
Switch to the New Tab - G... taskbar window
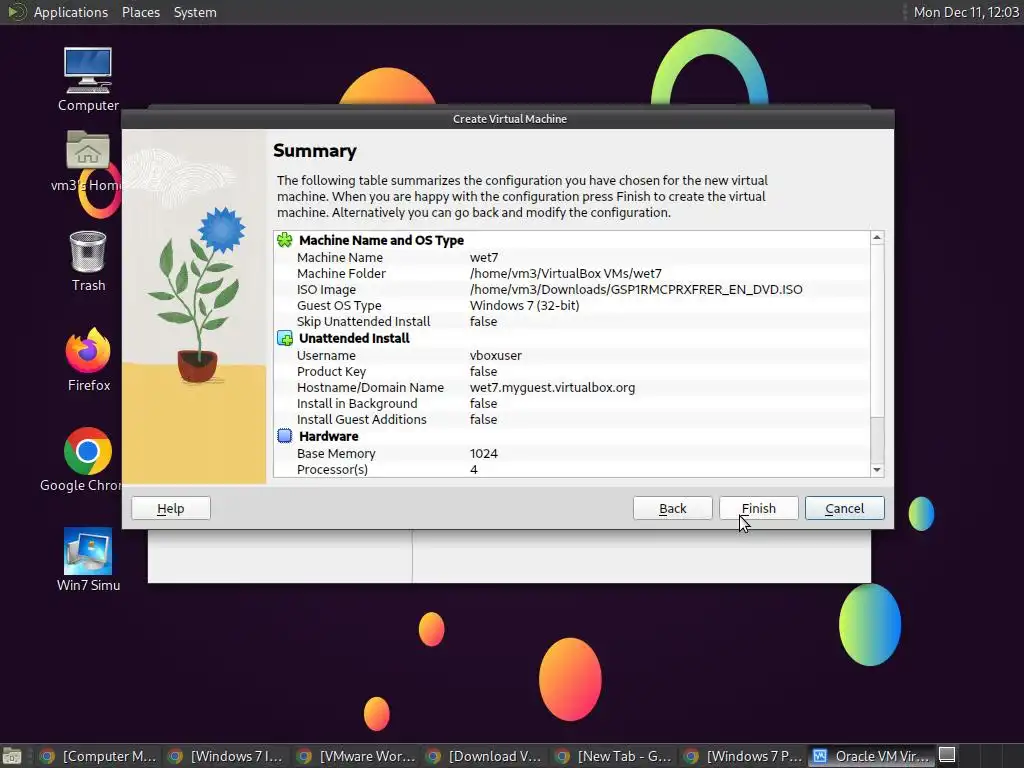point(613,756)
